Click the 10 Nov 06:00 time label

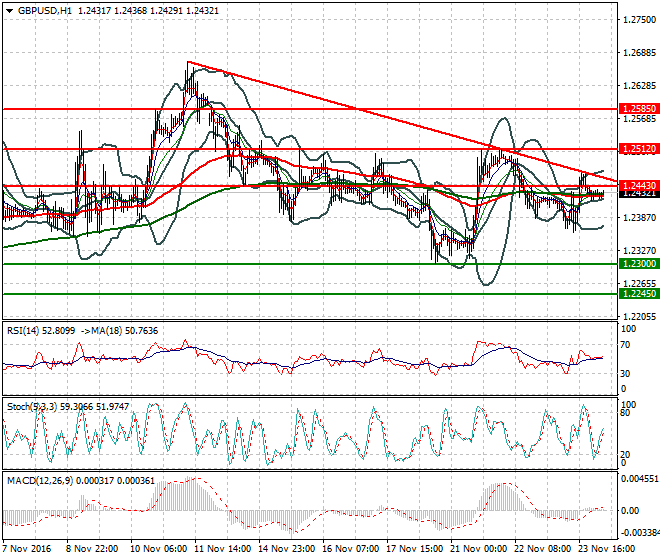click(158, 549)
